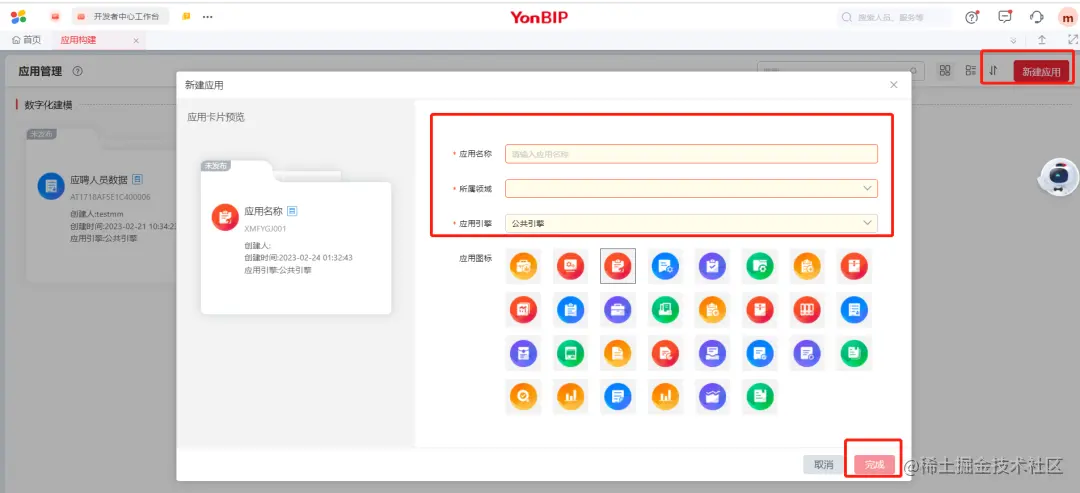
Task: Pick the purple area-chart app icon
Action: pyautogui.click(x=713, y=397)
